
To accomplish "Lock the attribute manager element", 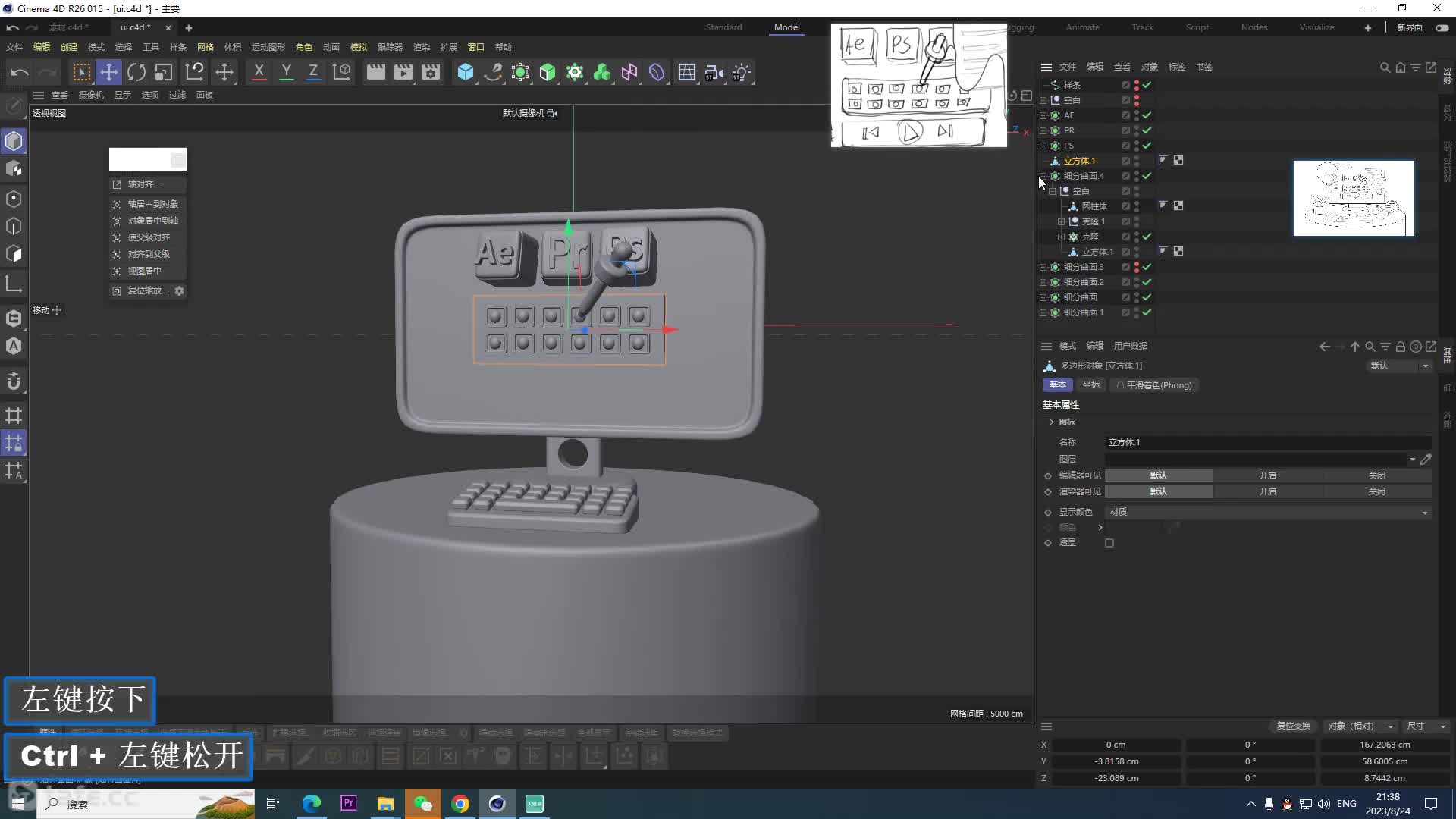I will [1400, 347].
